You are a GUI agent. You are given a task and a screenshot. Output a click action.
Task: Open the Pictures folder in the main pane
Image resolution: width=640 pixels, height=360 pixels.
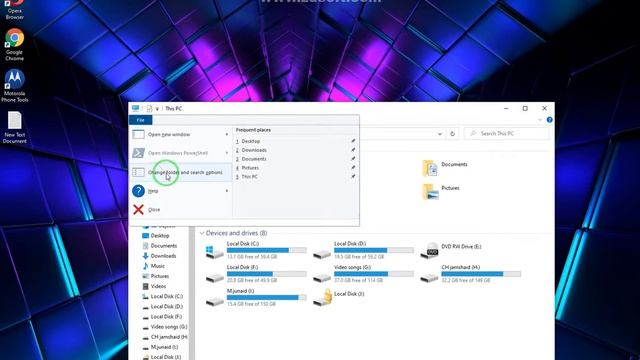(x=441, y=191)
